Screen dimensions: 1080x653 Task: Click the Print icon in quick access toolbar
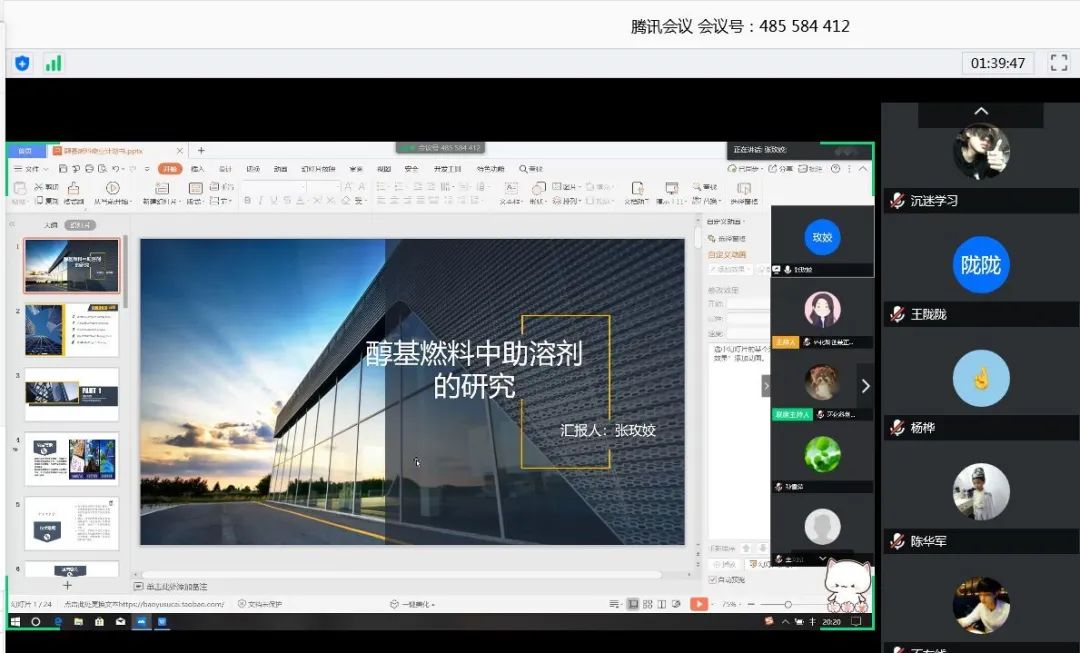point(89,169)
